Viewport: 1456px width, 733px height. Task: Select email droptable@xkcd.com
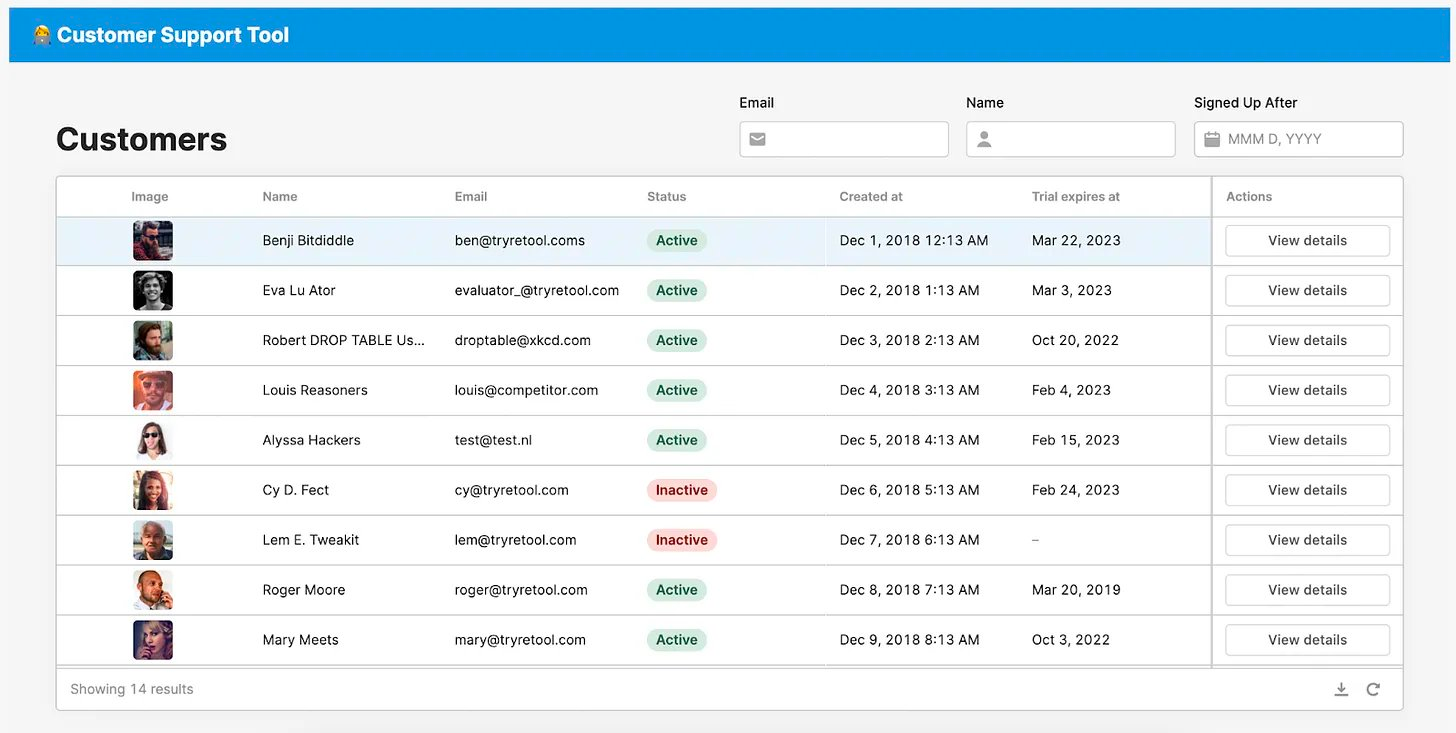click(523, 341)
